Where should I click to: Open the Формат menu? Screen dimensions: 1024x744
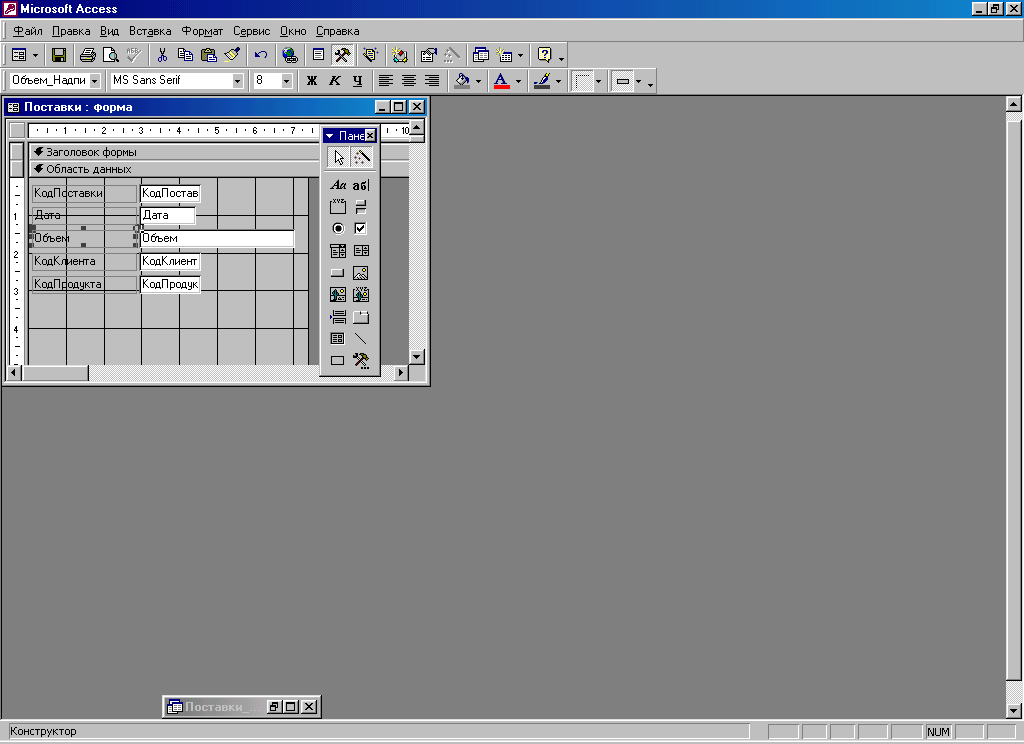[202, 31]
